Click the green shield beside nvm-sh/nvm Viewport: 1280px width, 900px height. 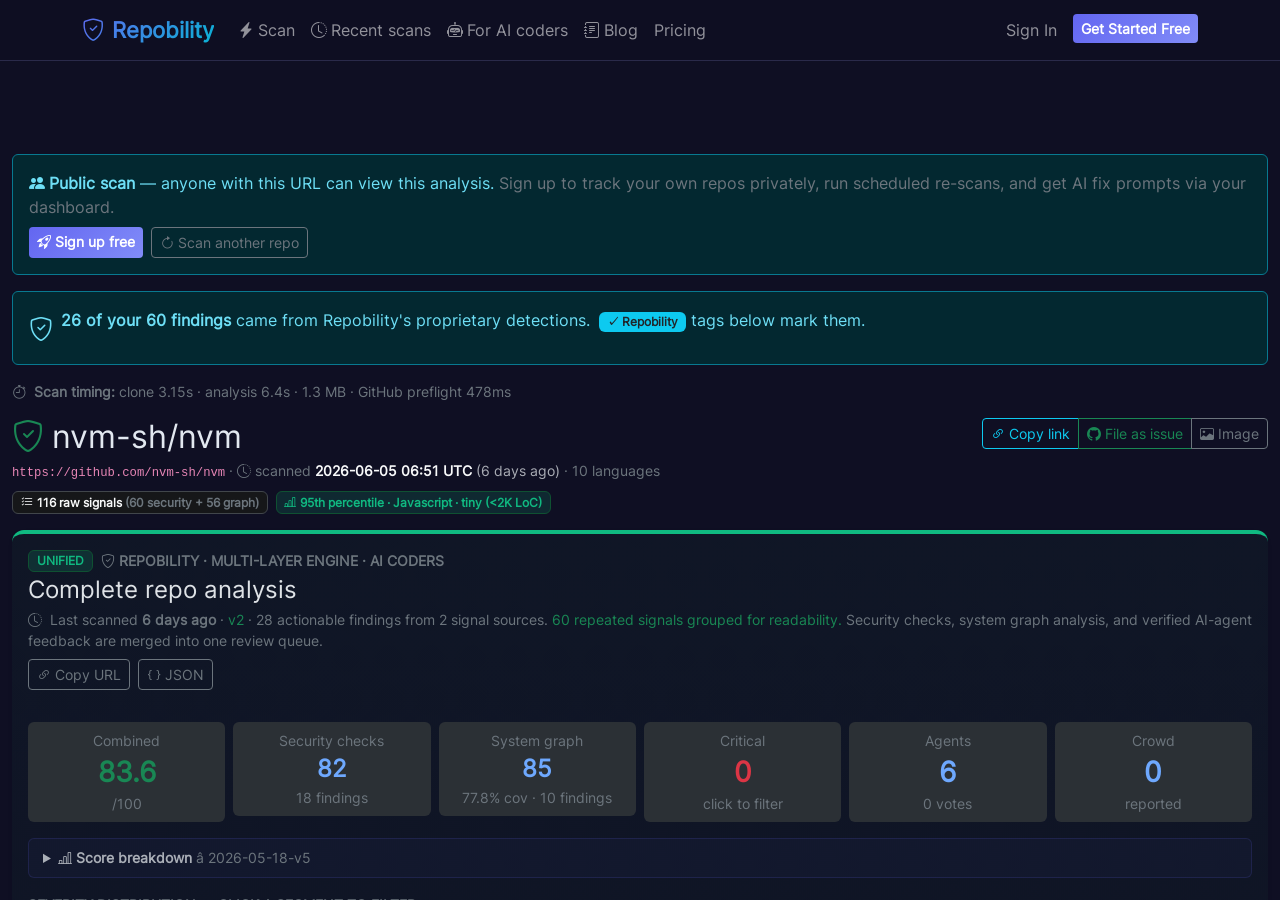click(x=28, y=436)
